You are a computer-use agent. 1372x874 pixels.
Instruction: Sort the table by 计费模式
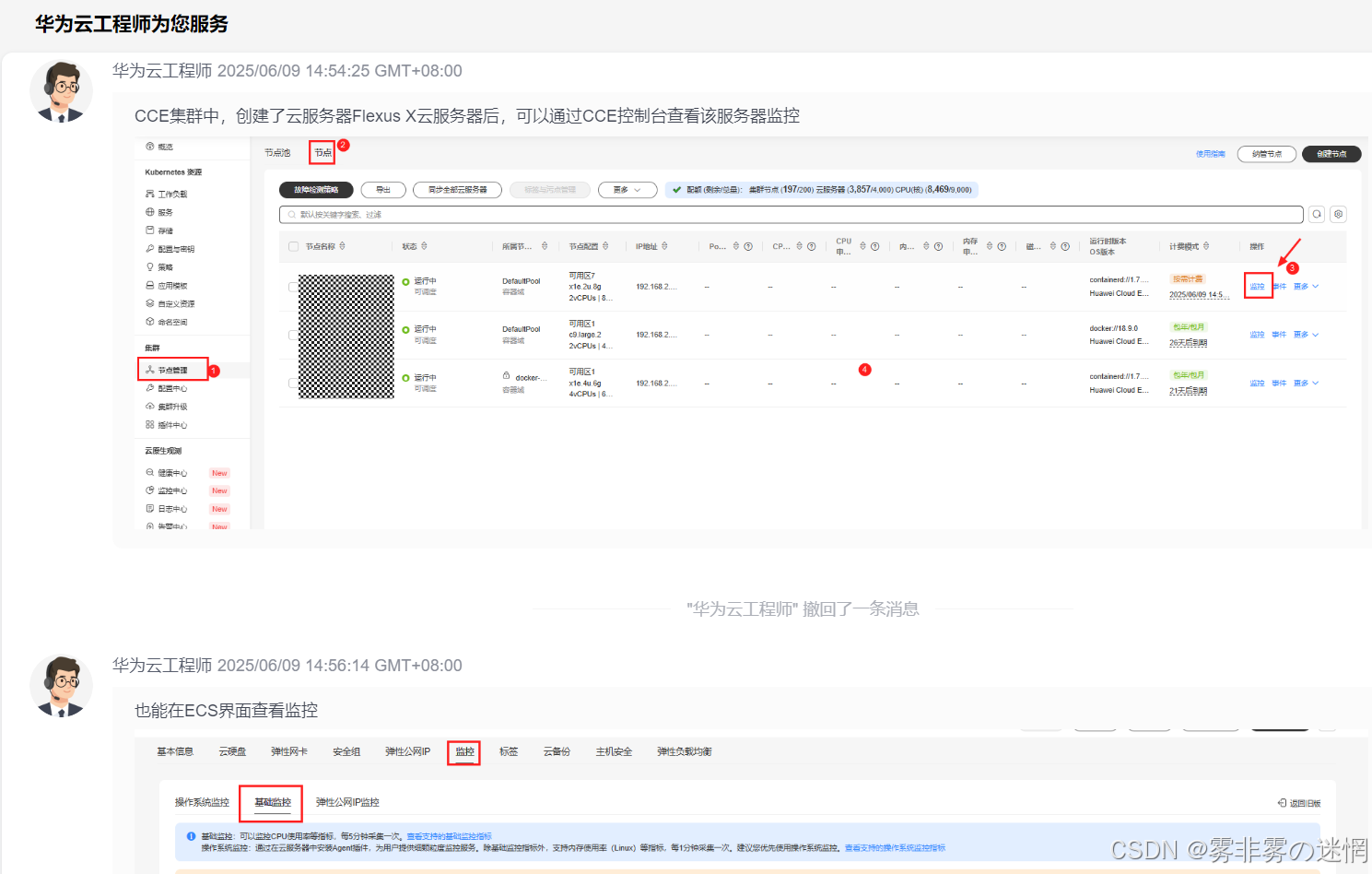point(1206,246)
